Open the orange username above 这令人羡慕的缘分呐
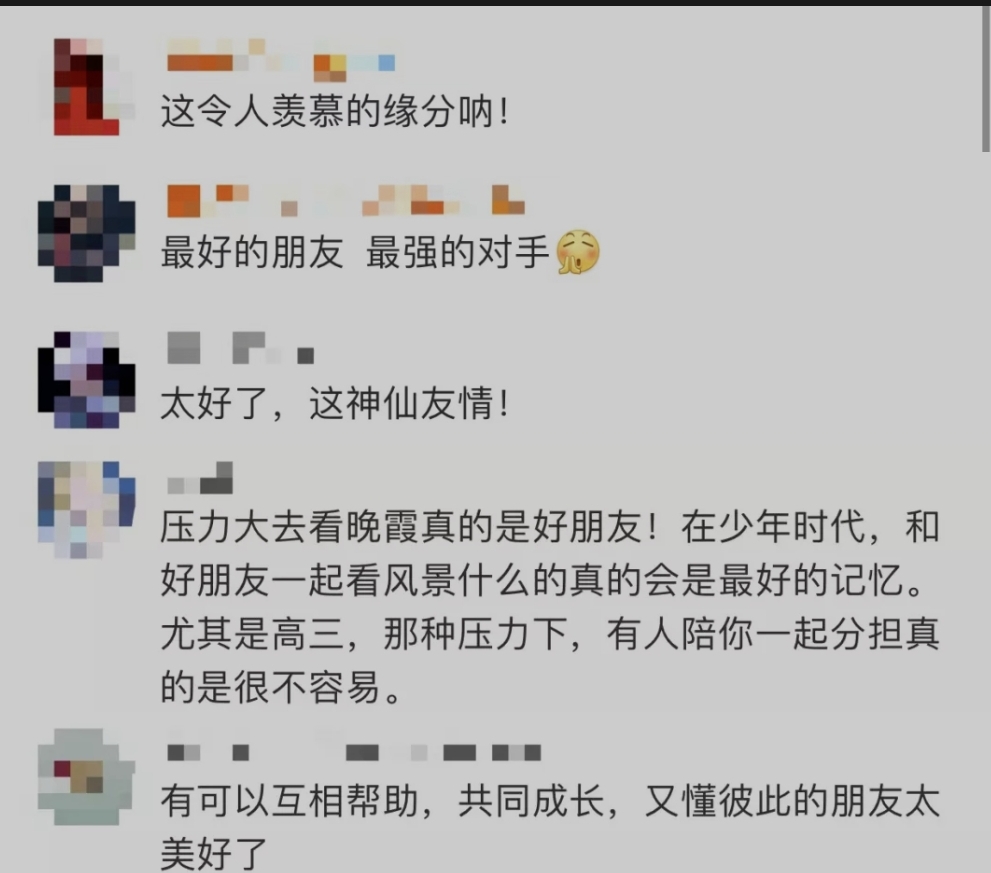Image resolution: width=991 pixels, height=873 pixels. (x=231, y=57)
